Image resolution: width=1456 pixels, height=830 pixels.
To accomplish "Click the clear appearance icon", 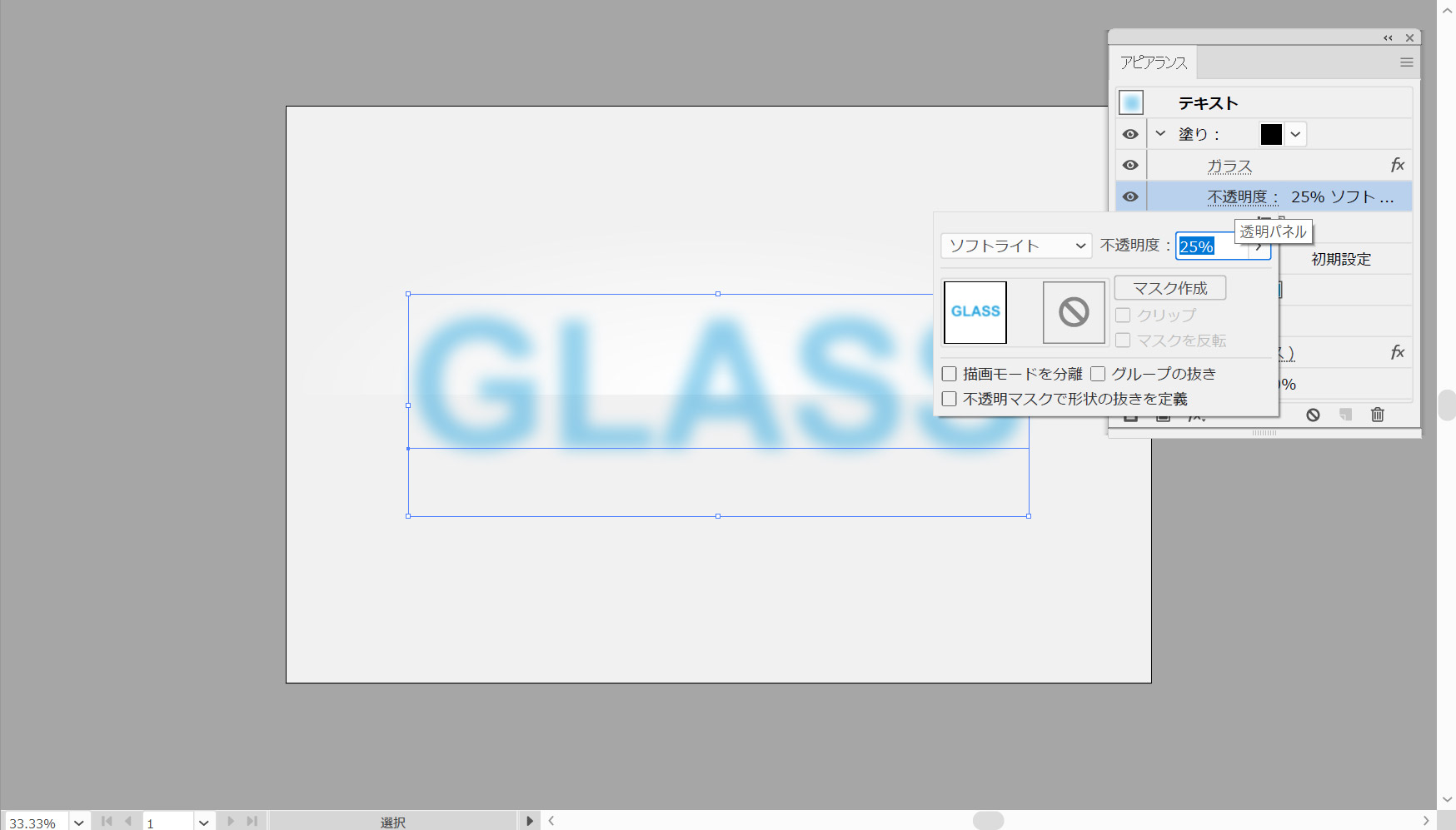I will click(x=1313, y=415).
